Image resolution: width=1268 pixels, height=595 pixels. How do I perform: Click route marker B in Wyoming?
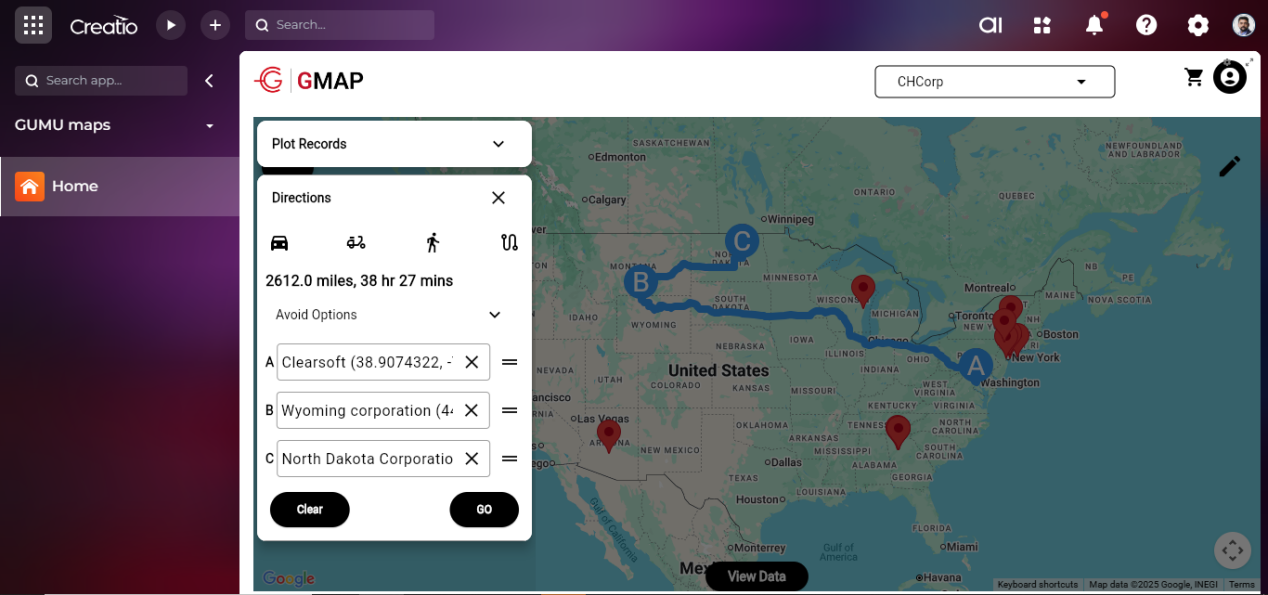(641, 282)
